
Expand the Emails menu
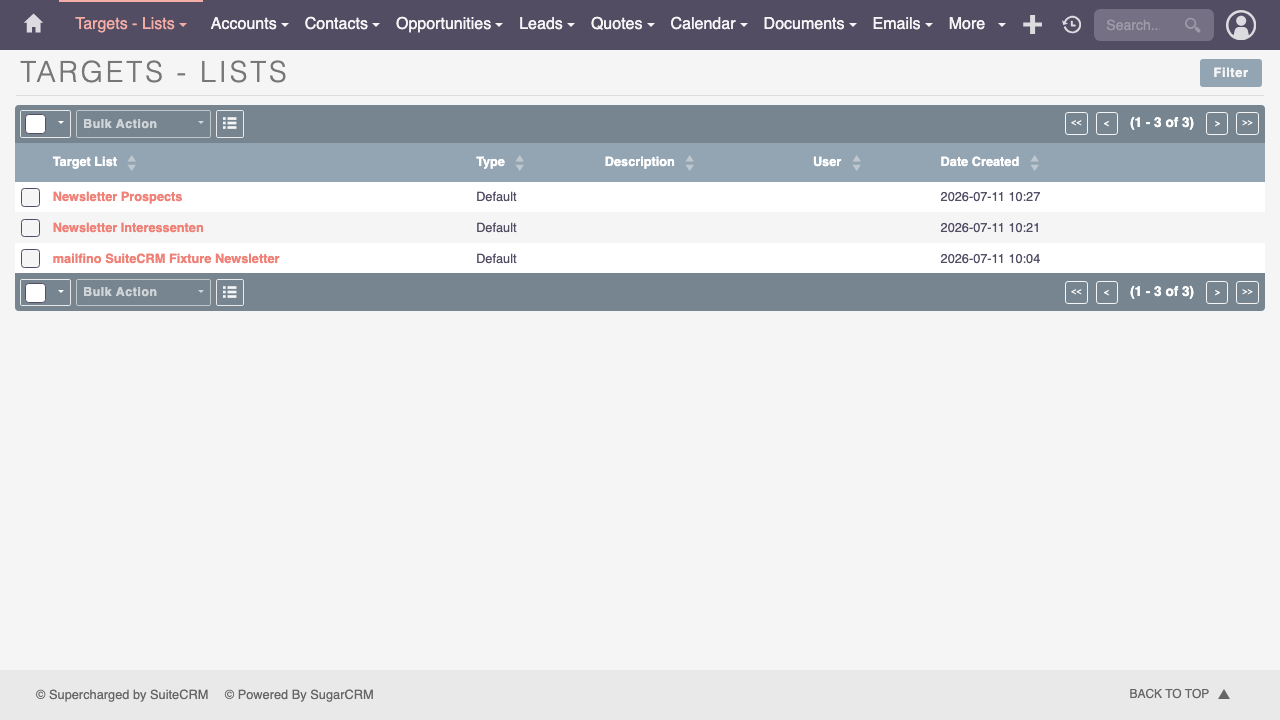[902, 24]
